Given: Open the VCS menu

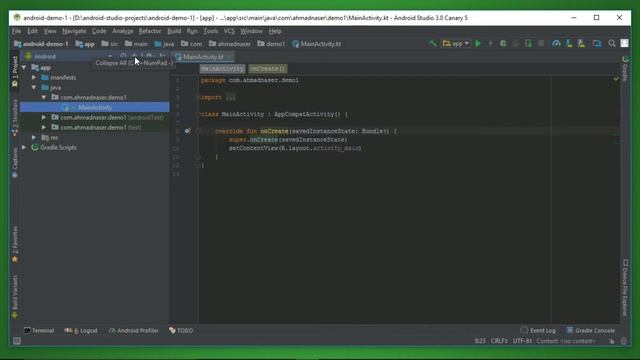Looking at the screenshot, I should (x=229, y=31).
